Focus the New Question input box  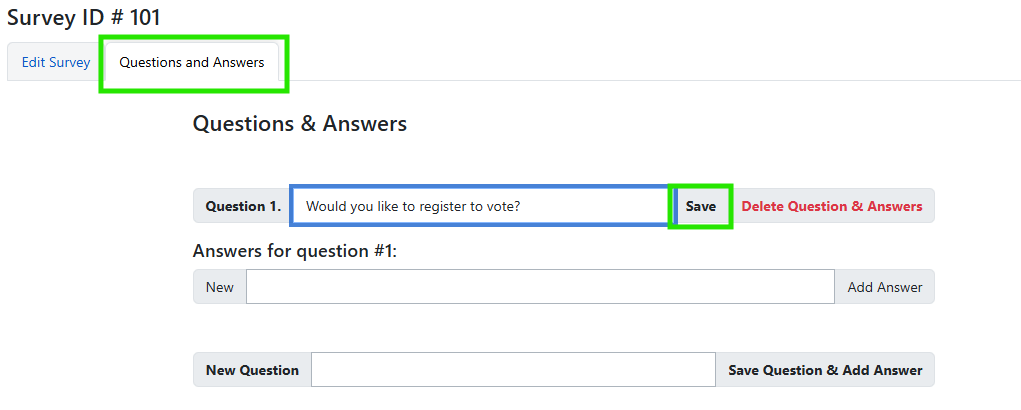coord(513,370)
